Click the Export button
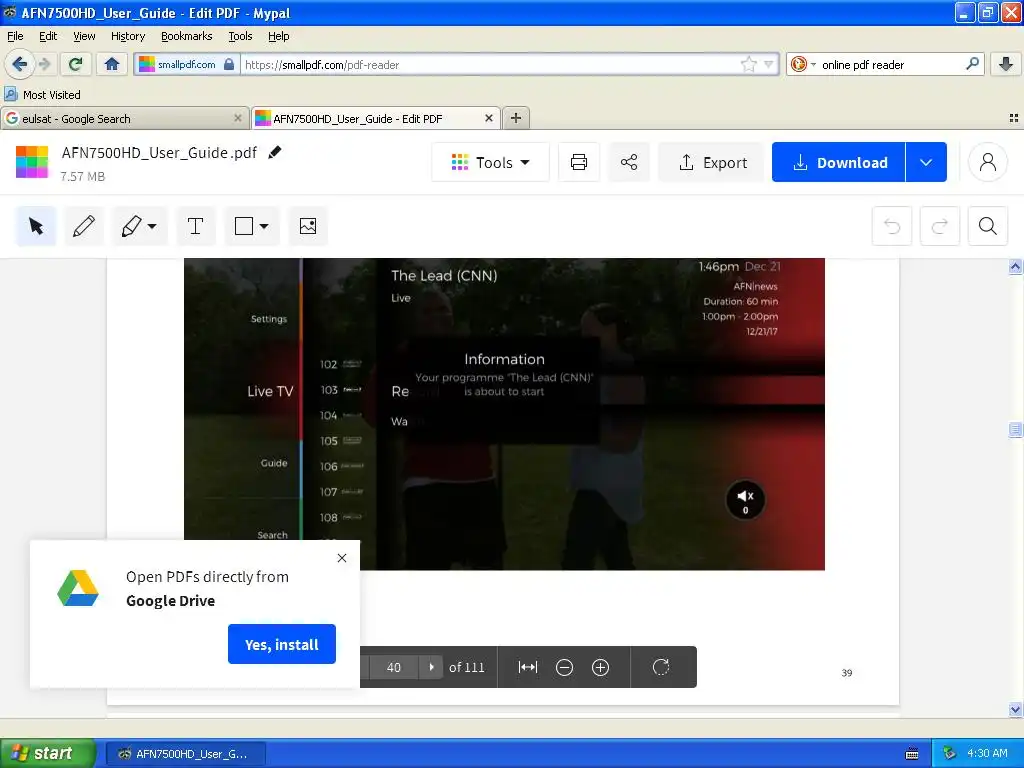Image resolution: width=1024 pixels, height=768 pixels. click(x=712, y=162)
